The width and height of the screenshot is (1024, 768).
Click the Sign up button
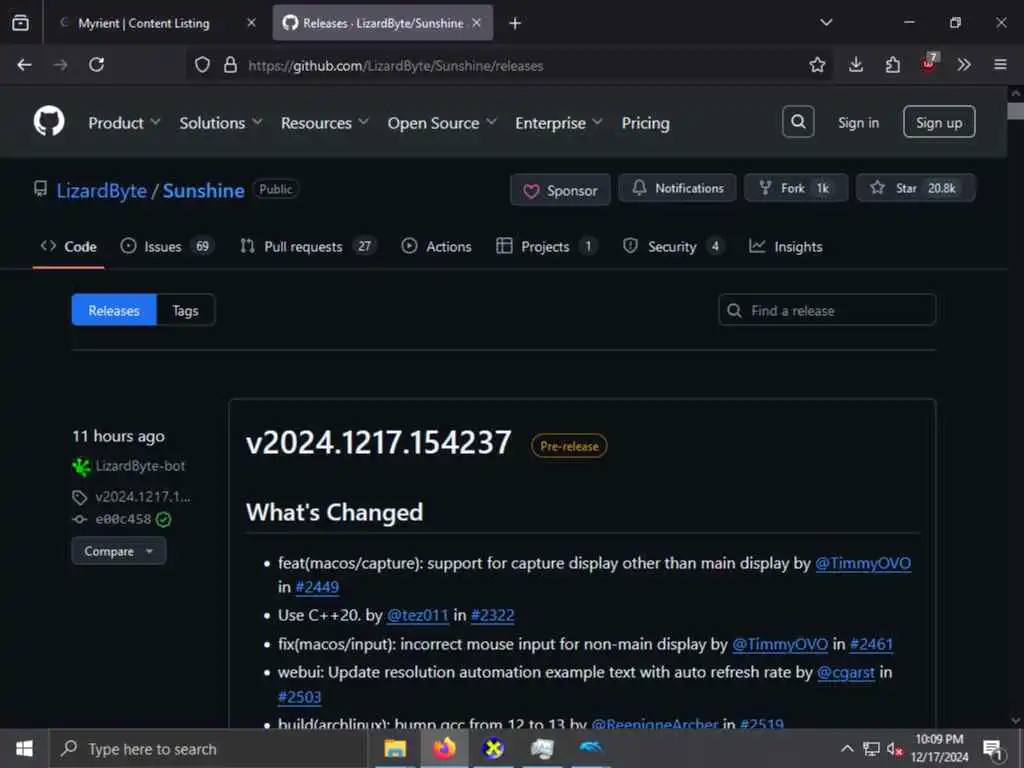939,122
